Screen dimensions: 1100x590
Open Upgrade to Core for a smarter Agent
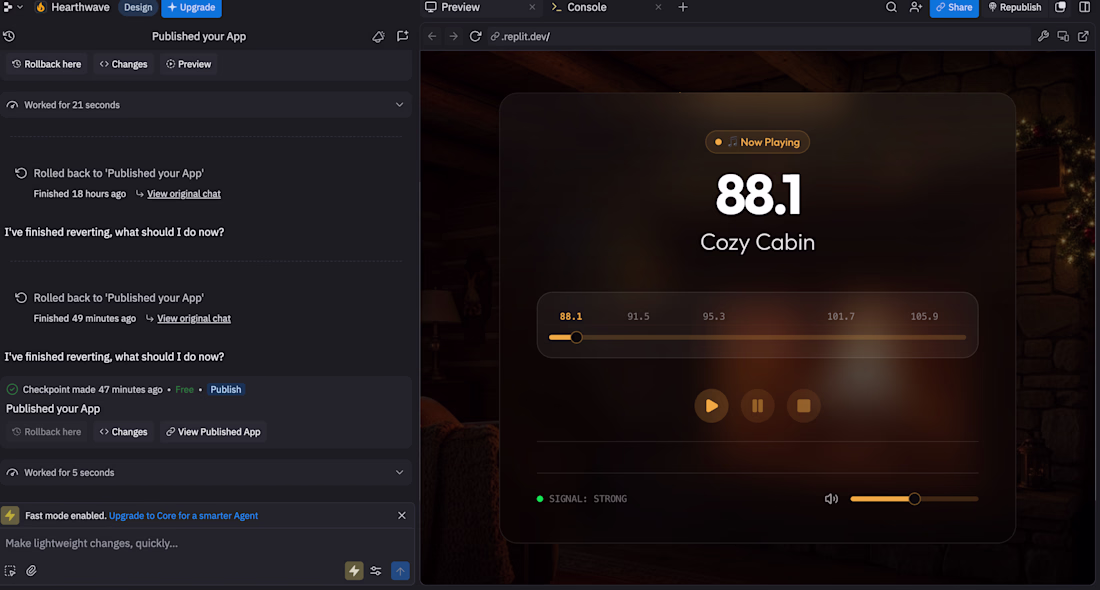(183, 516)
